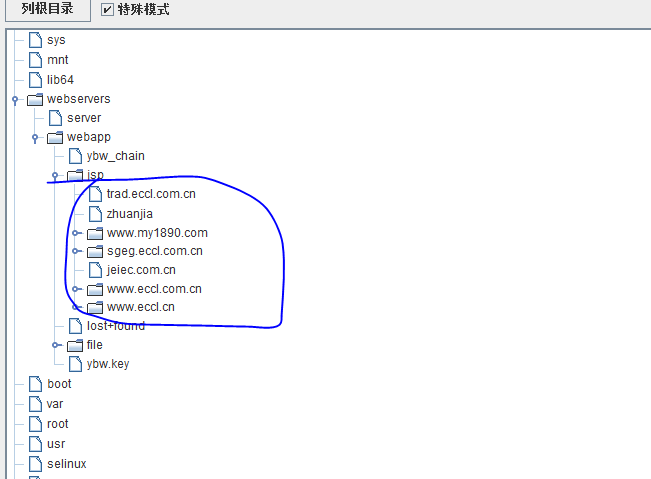The image size is (651, 479).
Task: Click the ybw_chain file icon
Action: click(x=75, y=156)
